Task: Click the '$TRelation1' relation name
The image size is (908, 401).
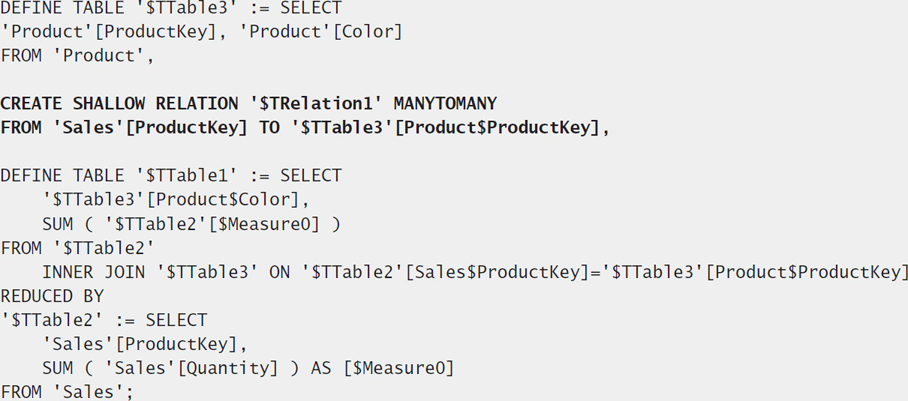Action: (316, 103)
